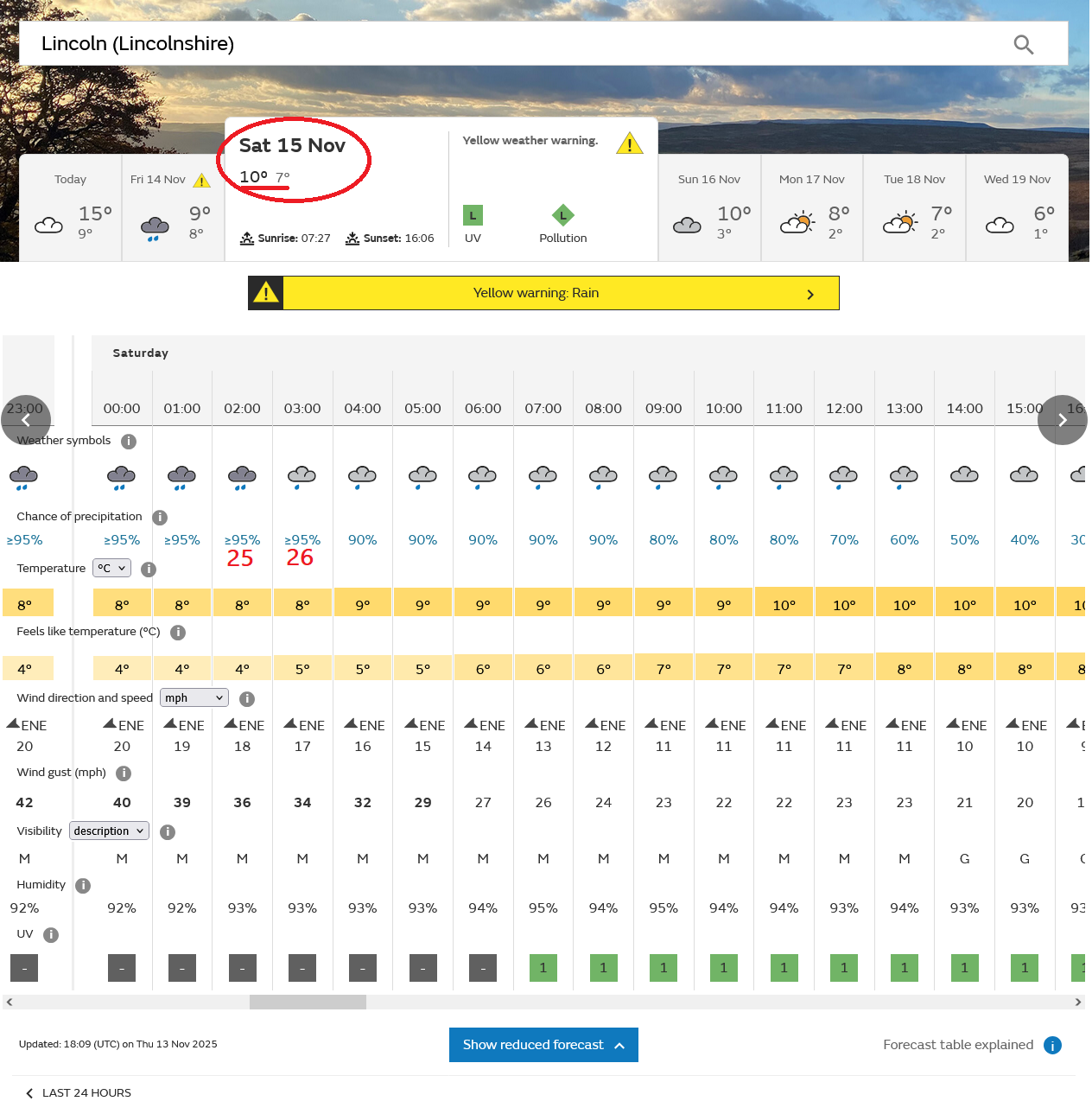Viewport: 1092px width, 1114px height.
Task: Click the yellow weather warning triangle icon
Action: [x=629, y=143]
